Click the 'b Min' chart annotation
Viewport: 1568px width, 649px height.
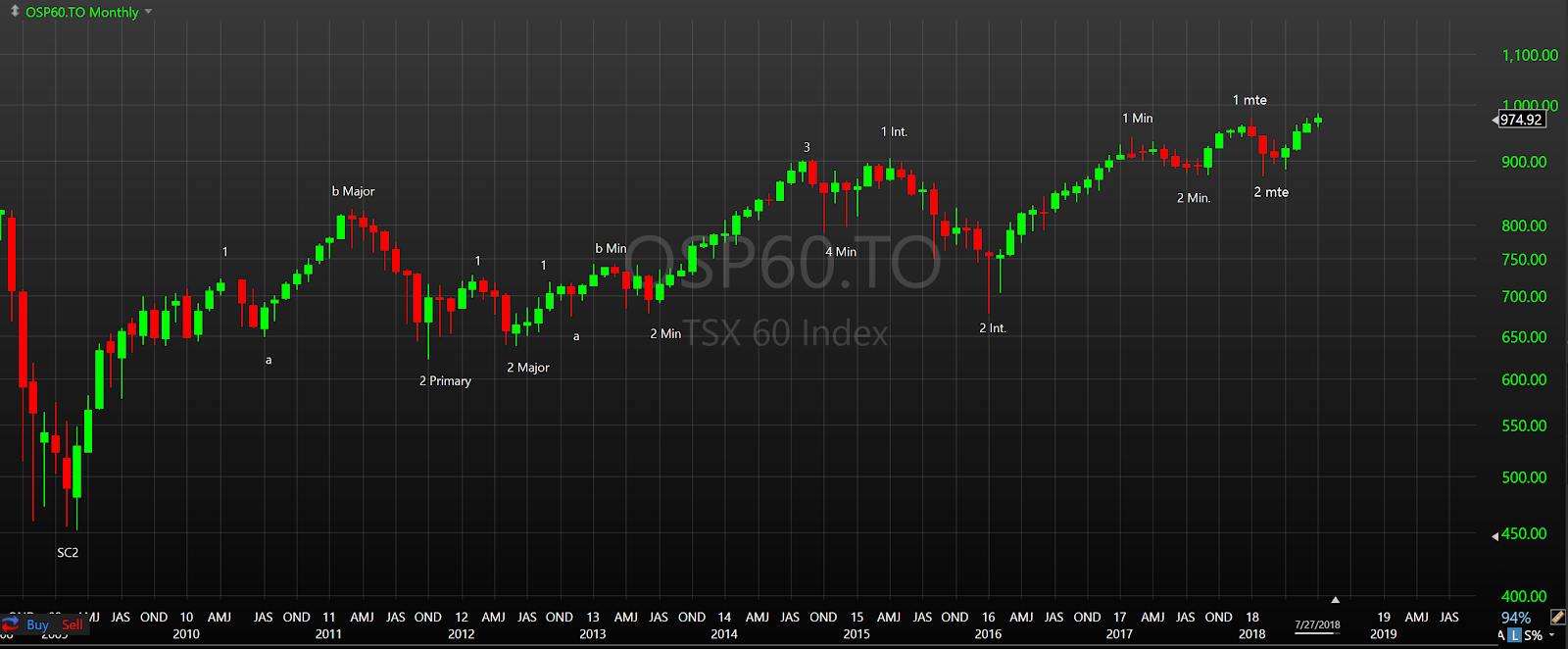[611, 248]
